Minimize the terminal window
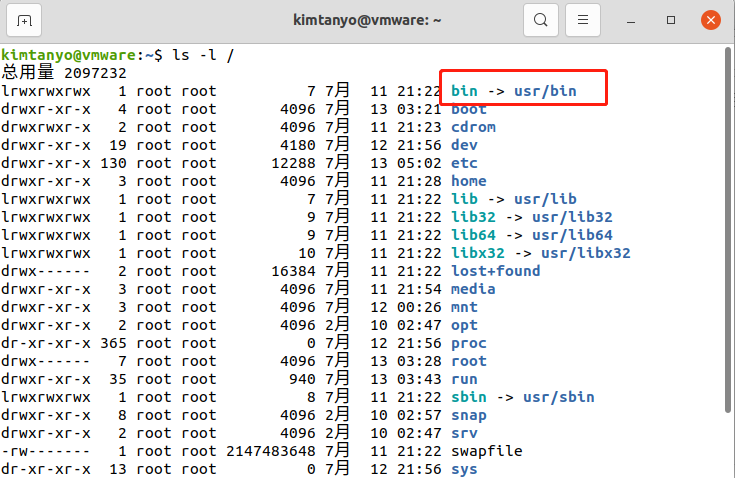Screen dimensions: 735x478 [x=631, y=21]
